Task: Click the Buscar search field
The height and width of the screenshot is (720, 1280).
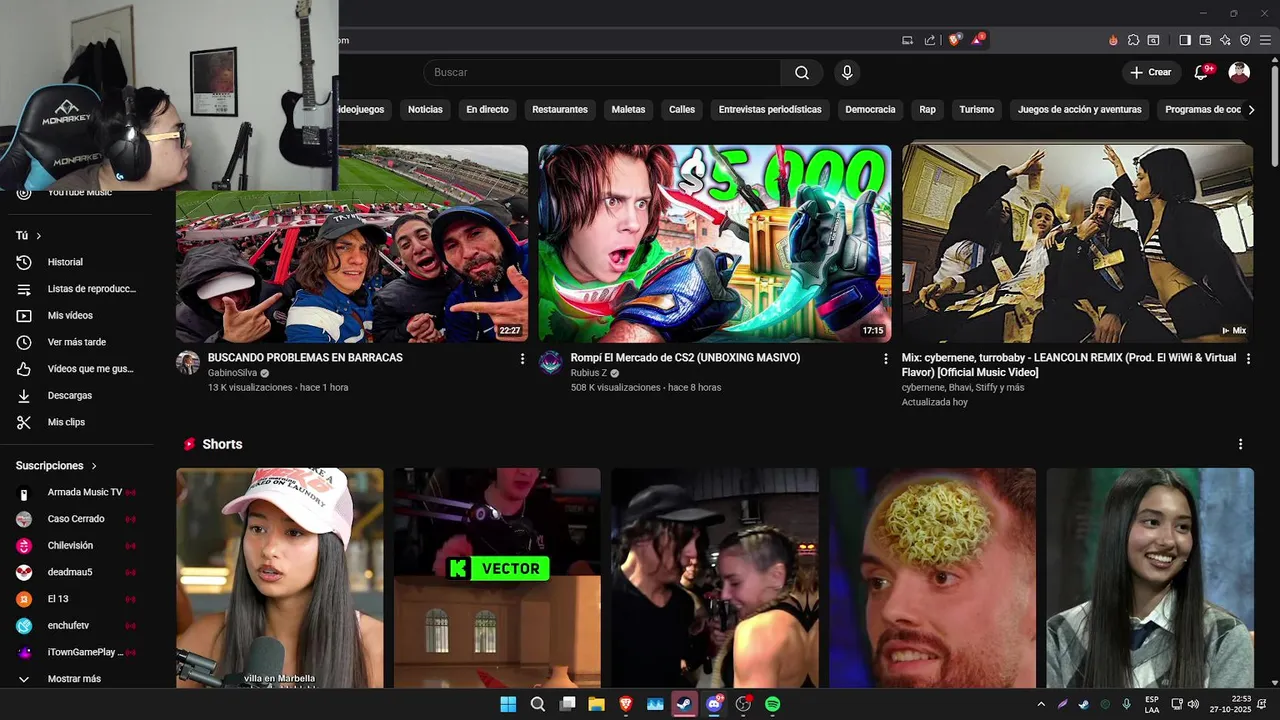Action: pyautogui.click(x=602, y=72)
